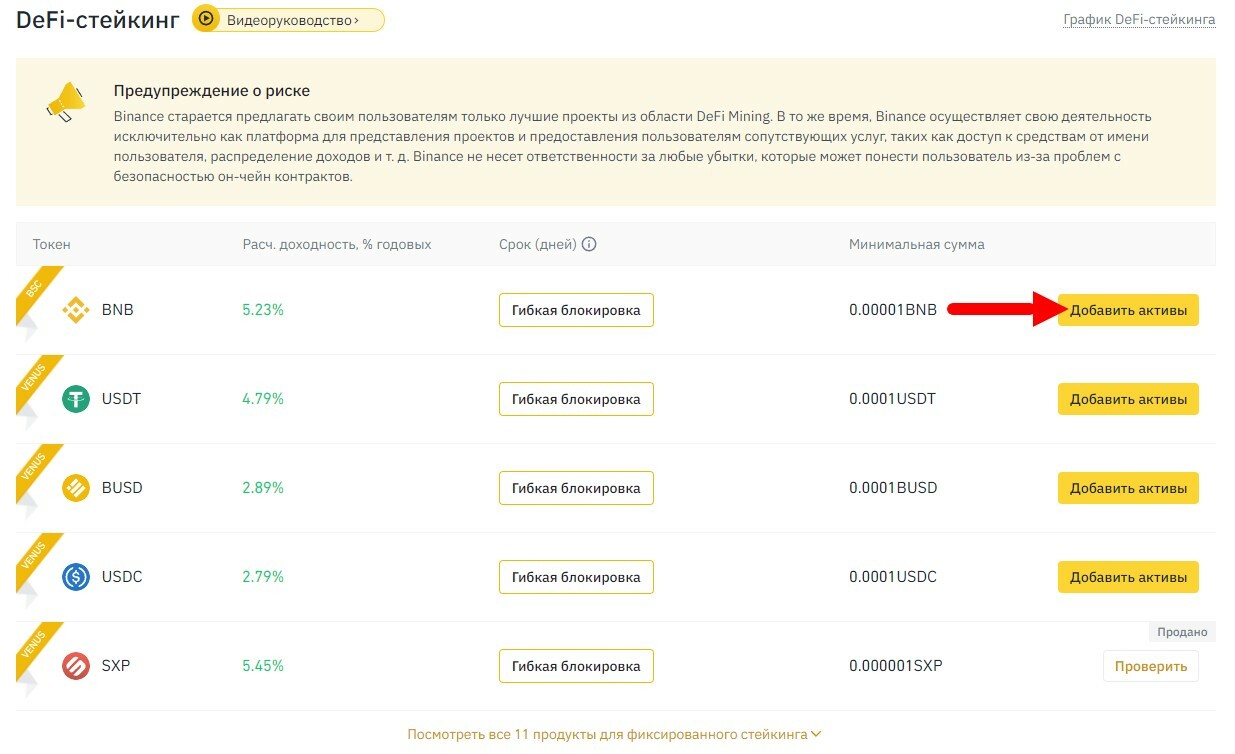Click the 2.89% yield for BUSD
The image size is (1235, 754).
[x=263, y=488]
